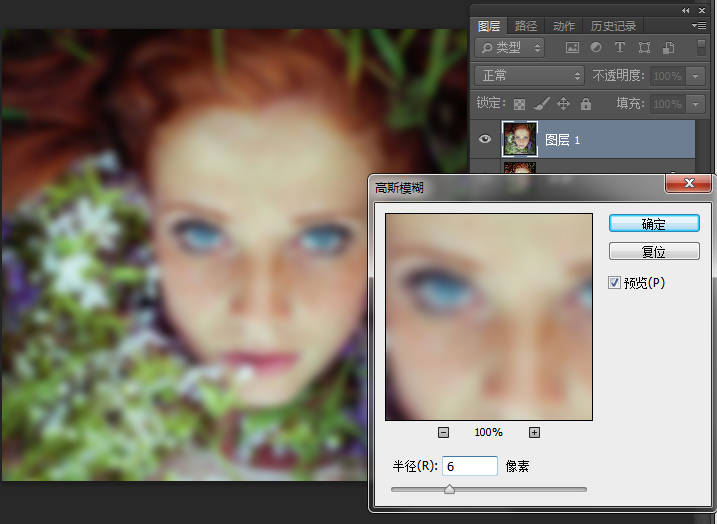Image resolution: width=717 pixels, height=524 pixels.
Task: Select the 图层 1 layer name
Action: pos(562,140)
